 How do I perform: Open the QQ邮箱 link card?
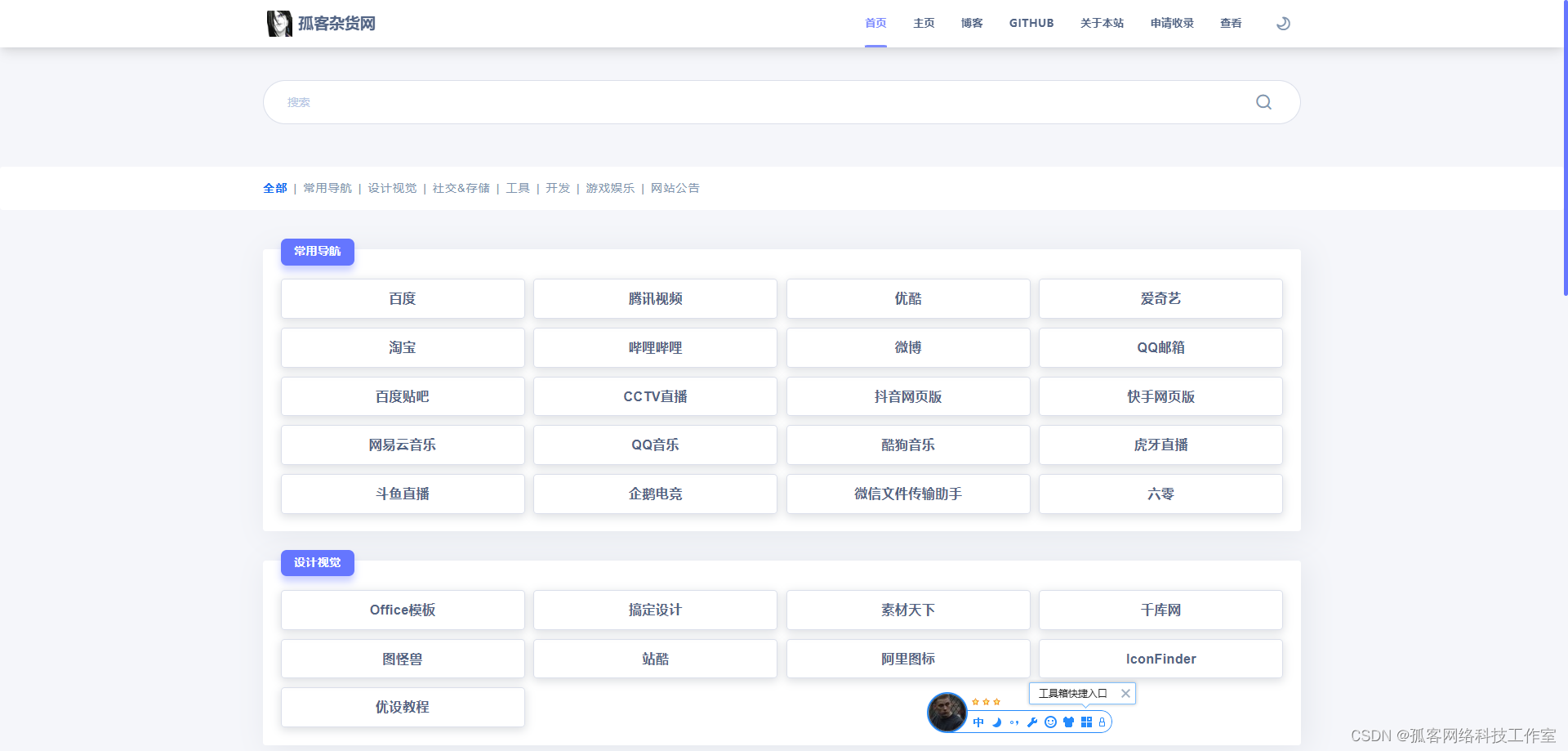coord(1160,348)
